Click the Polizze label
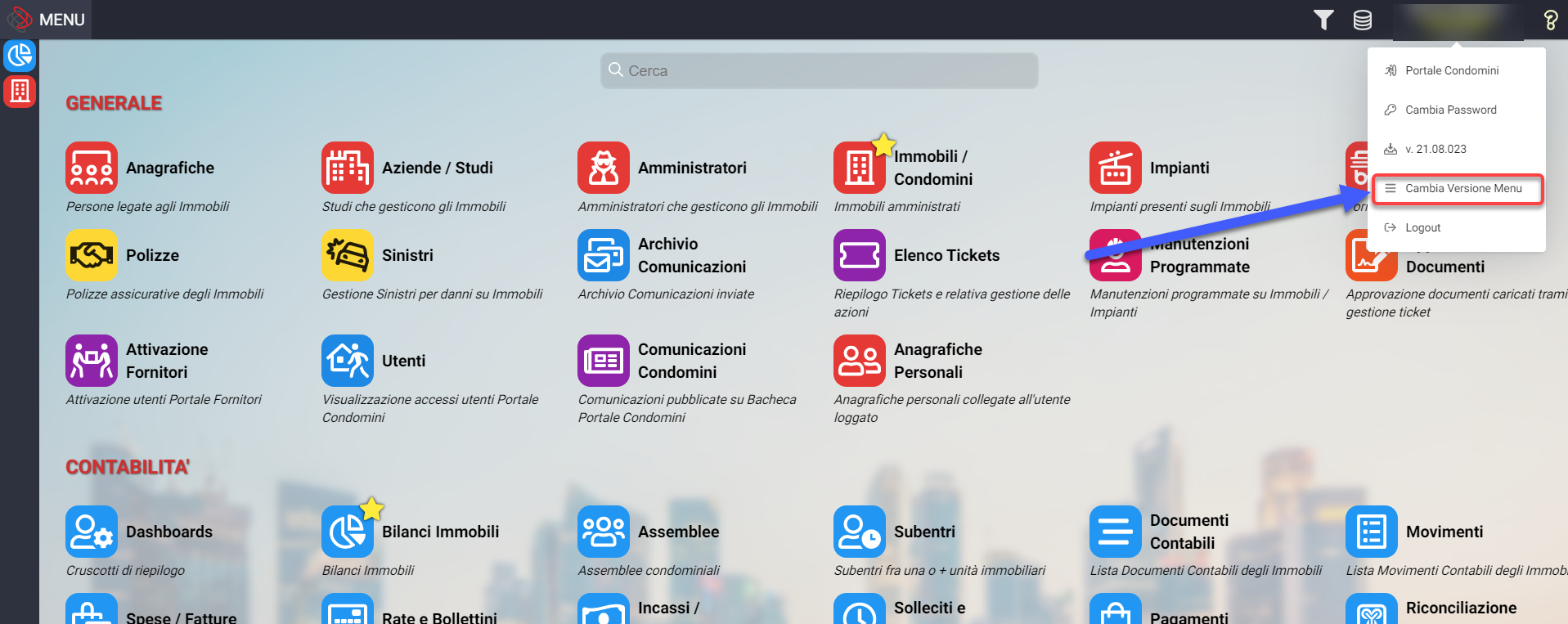This screenshot has height=624, width=1568. click(152, 255)
